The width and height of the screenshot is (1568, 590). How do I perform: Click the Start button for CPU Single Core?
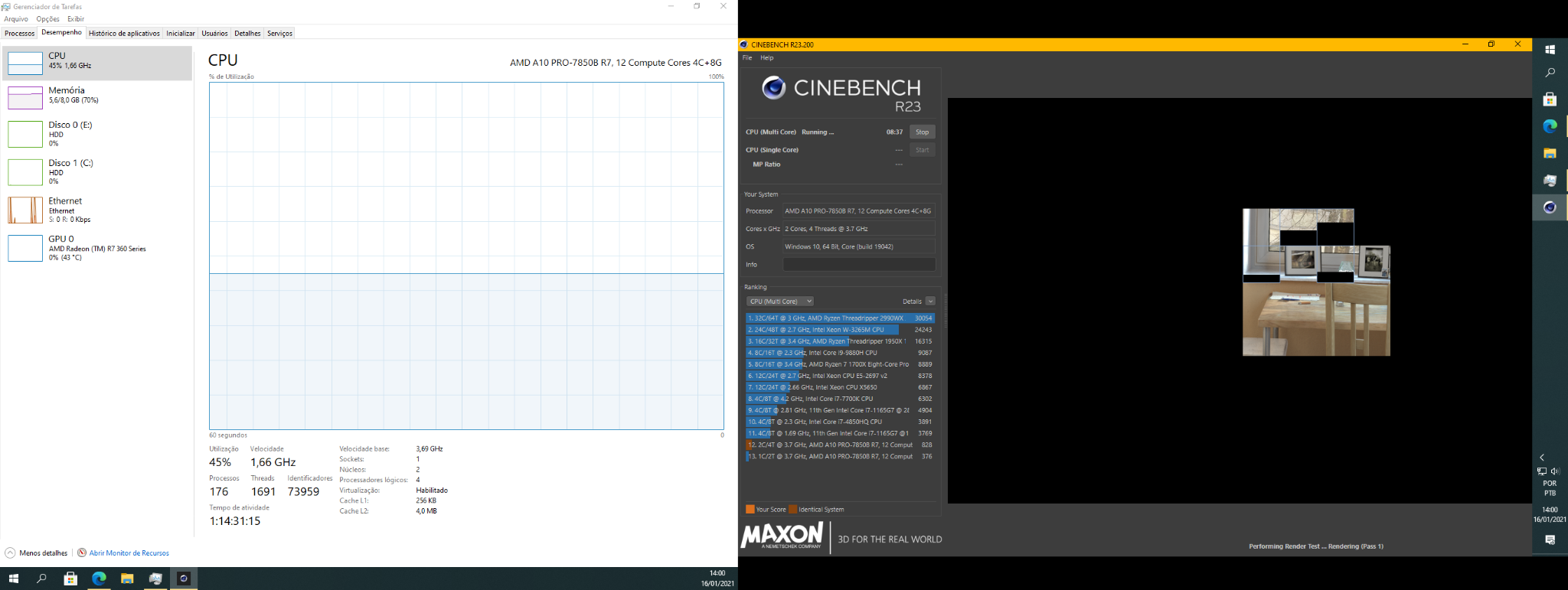coord(922,150)
